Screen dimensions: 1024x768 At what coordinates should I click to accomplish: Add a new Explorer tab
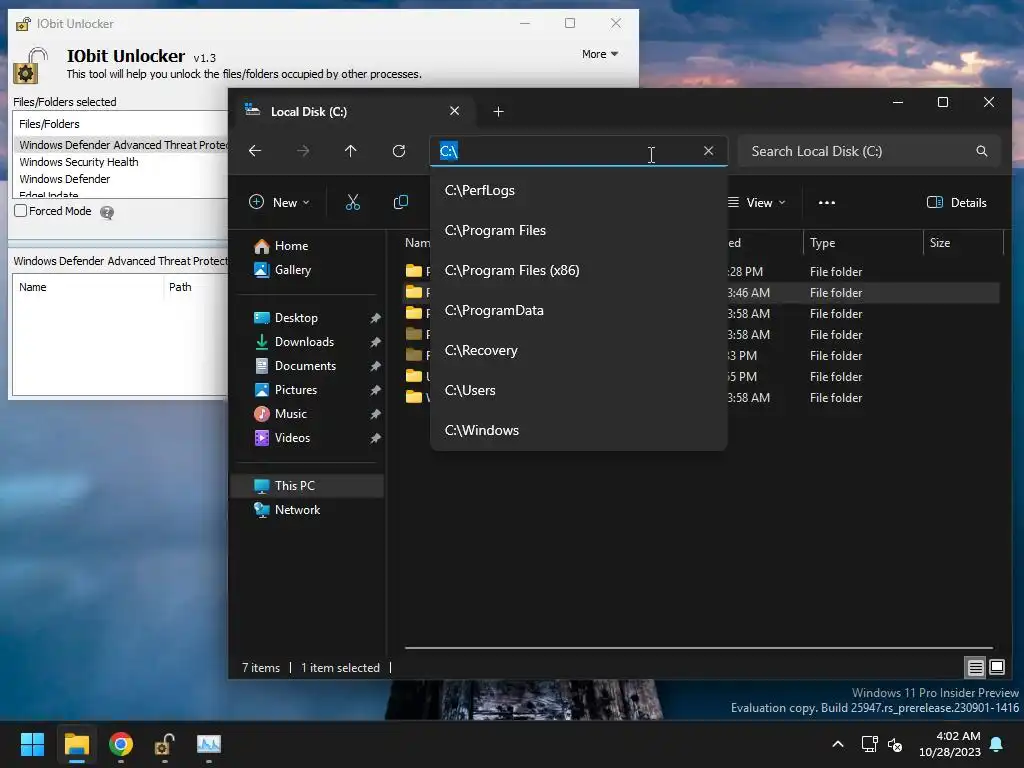498,112
